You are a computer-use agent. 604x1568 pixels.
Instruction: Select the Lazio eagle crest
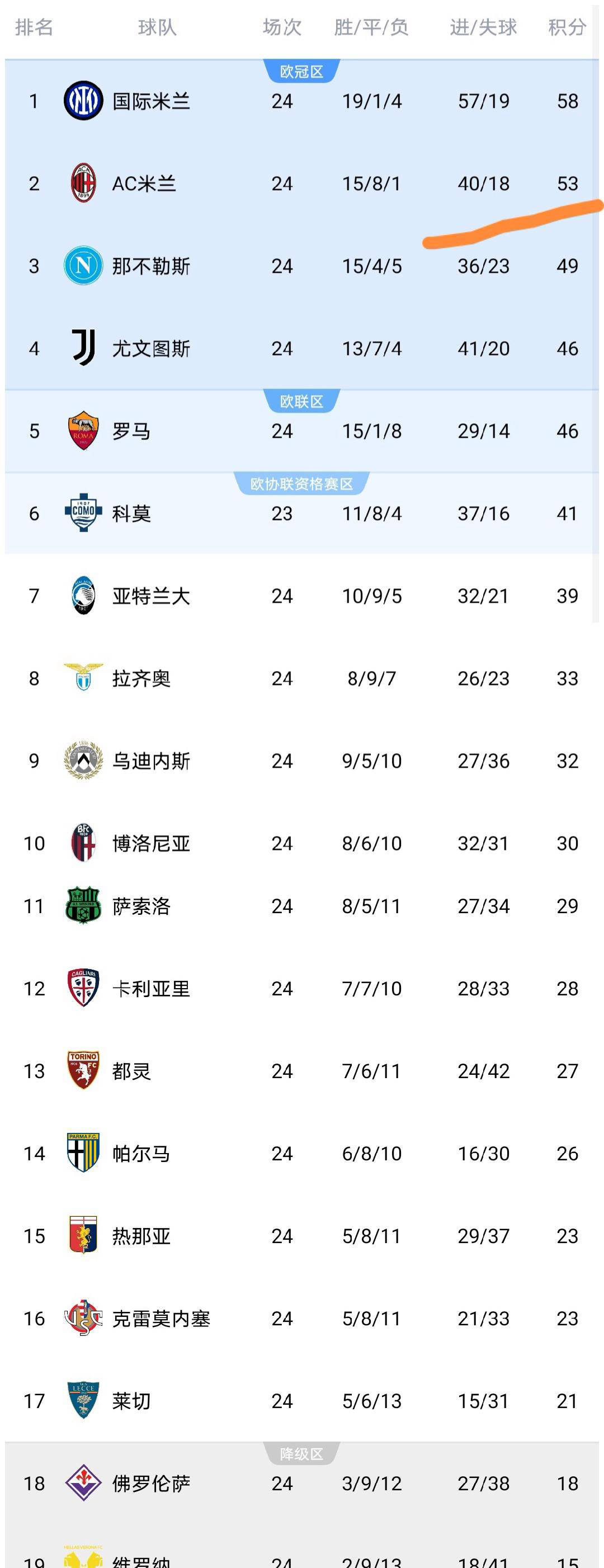click(83, 678)
